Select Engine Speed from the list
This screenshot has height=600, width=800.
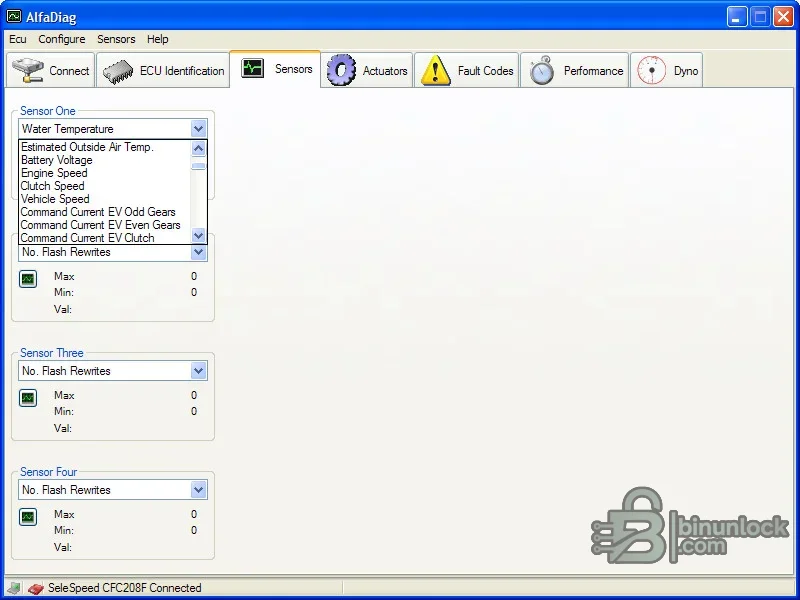tap(105, 173)
